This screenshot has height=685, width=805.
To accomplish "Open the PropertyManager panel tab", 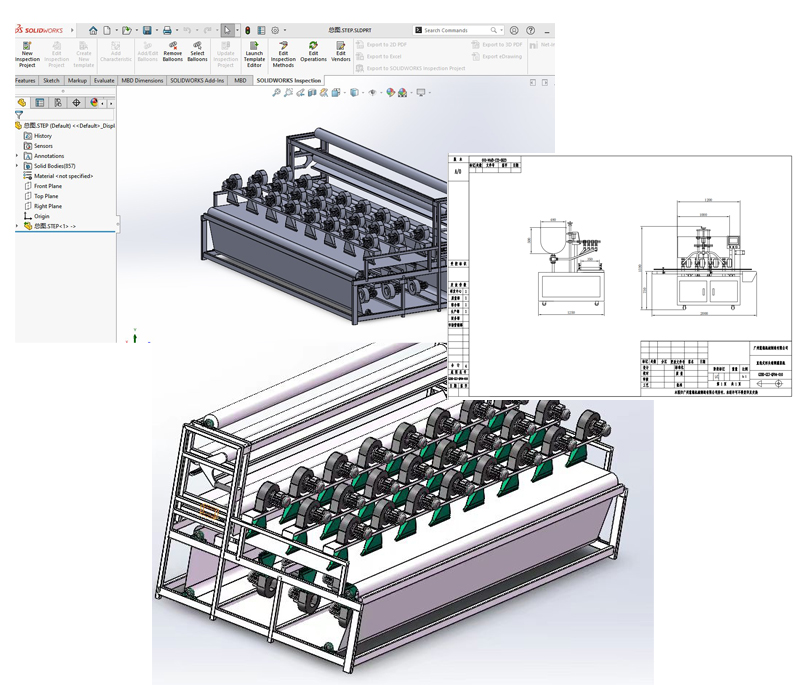I will click(40, 102).
